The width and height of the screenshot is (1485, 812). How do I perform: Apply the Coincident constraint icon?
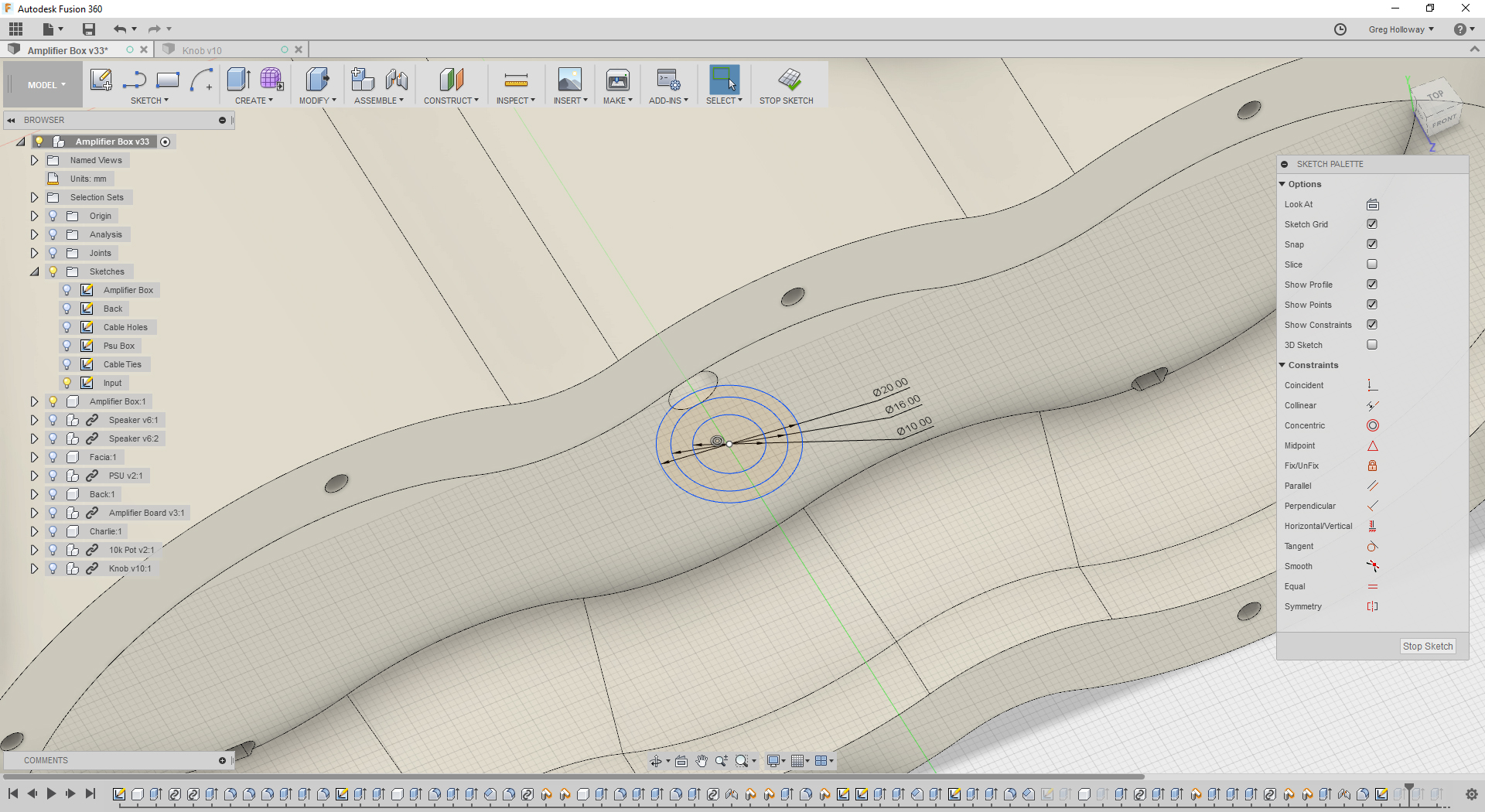pos(1373,385)
